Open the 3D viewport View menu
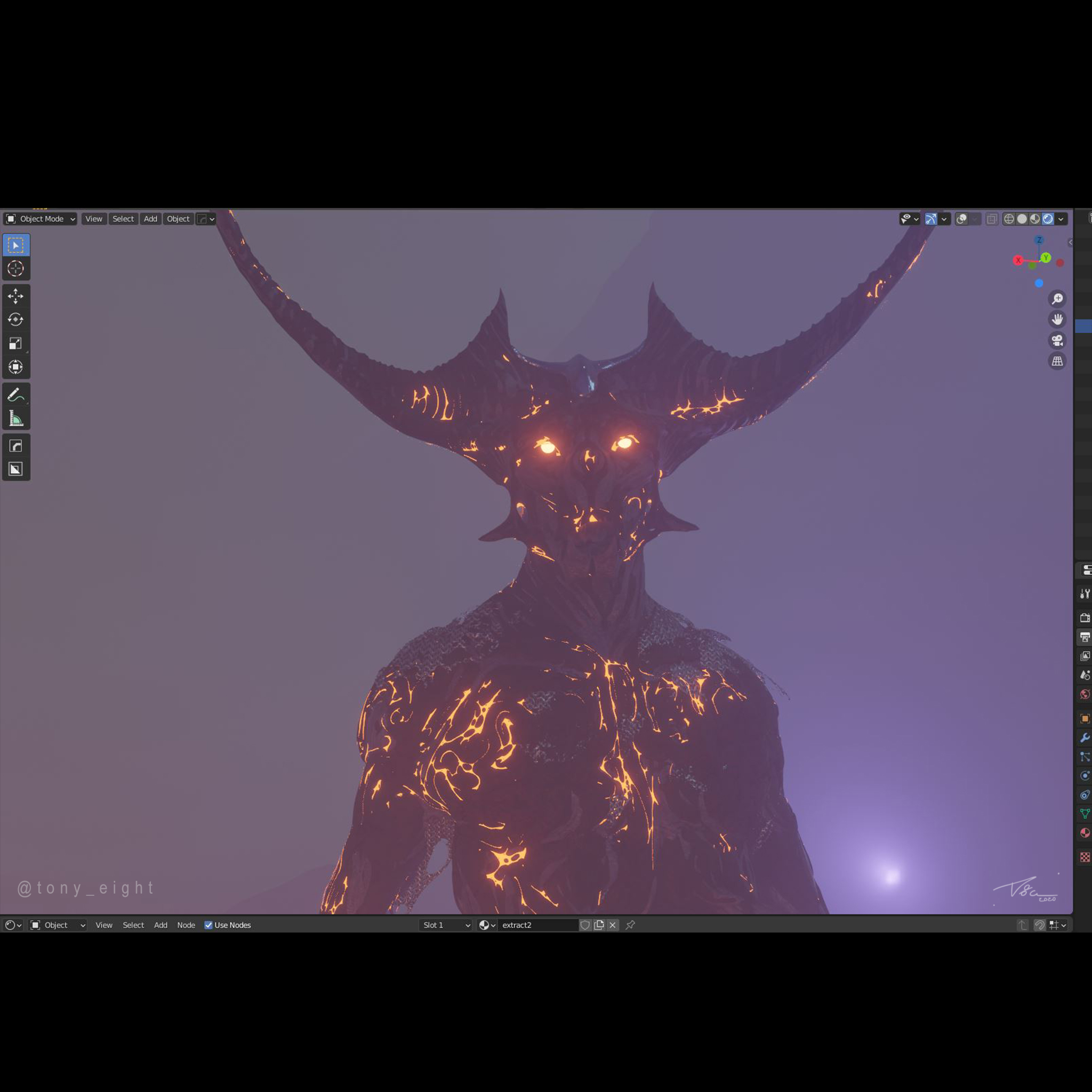Viewport: 1092px width, 1092px height. (94, 219)
